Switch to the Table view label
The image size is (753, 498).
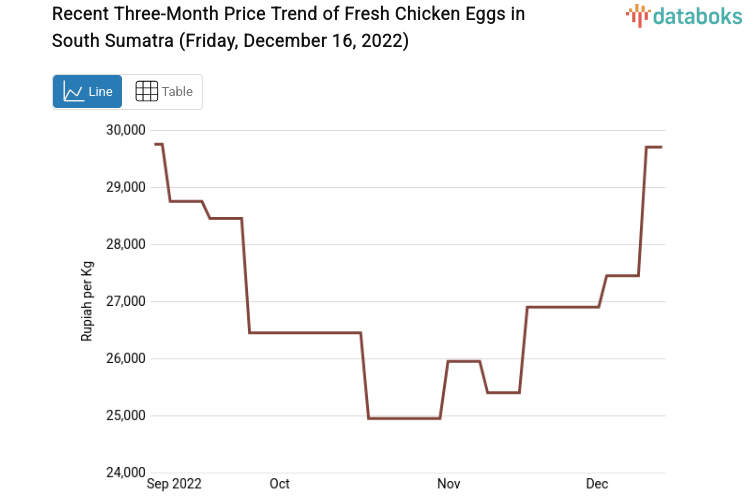(178, 92)
